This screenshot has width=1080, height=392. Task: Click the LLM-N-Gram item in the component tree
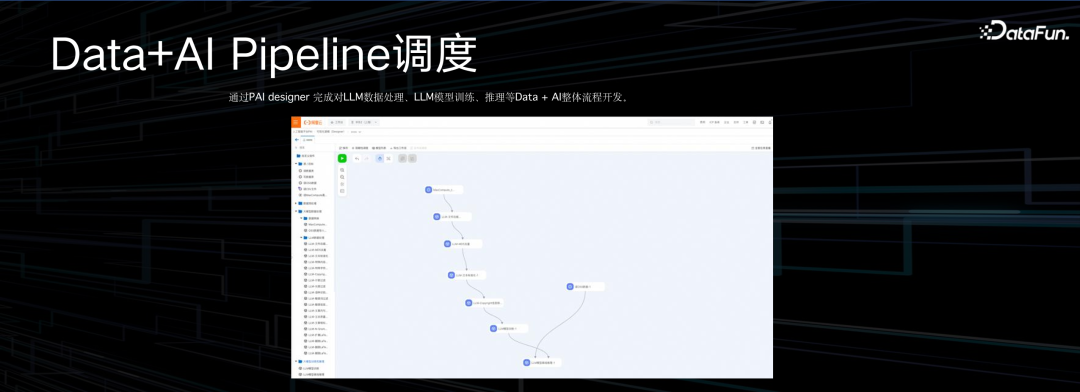pos(315,329)
